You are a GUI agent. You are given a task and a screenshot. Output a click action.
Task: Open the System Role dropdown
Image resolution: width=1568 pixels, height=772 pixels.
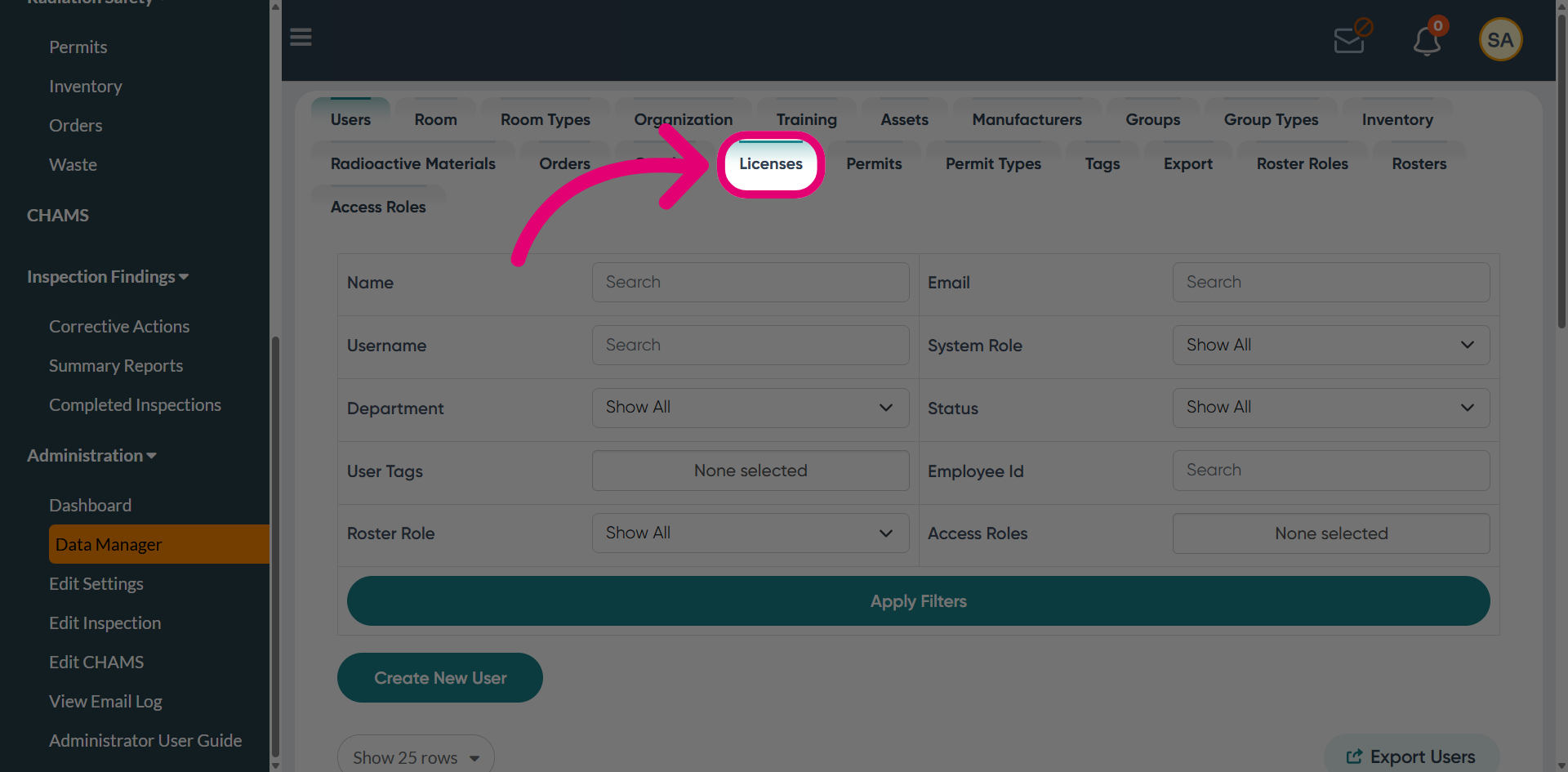coord(1331,345)
